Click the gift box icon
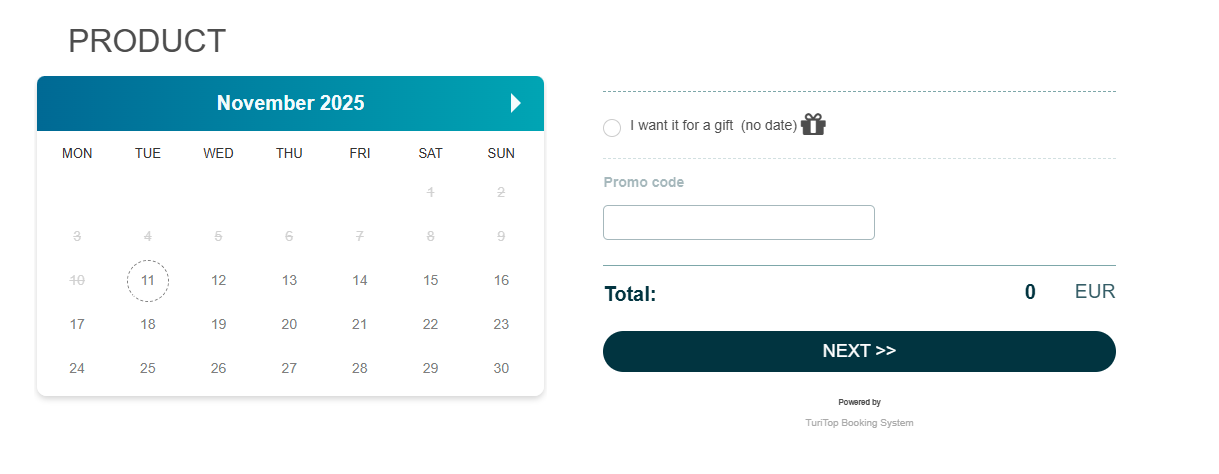The height and width of the screenshot is (474, 1219). coord(813,124)
